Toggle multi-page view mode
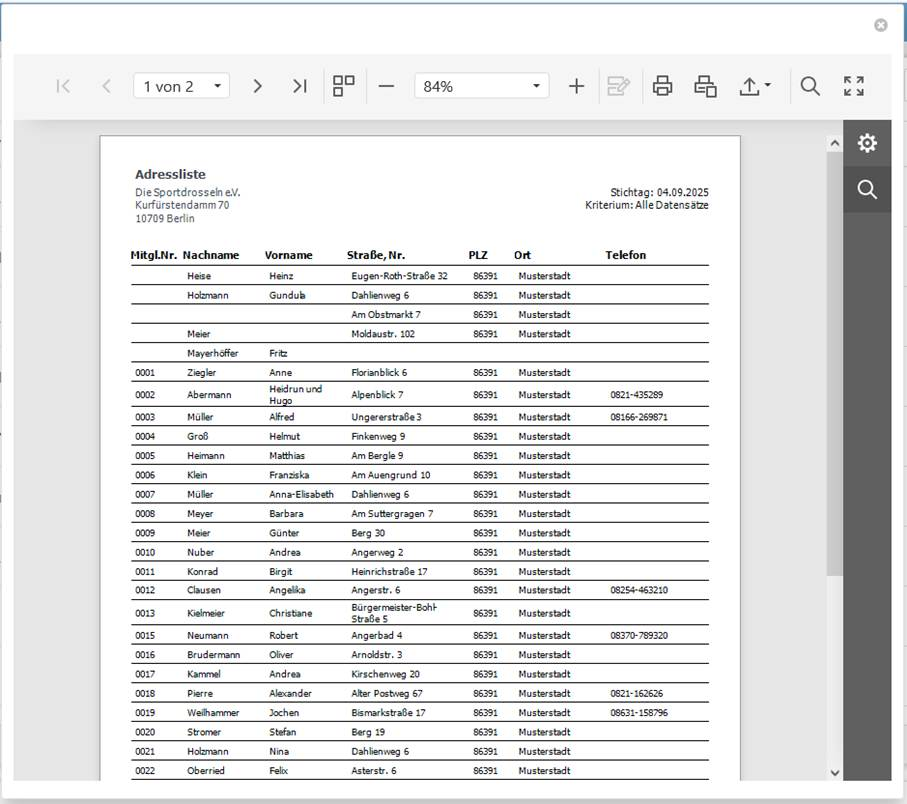 pyautogui.click(x=344, y=86)
